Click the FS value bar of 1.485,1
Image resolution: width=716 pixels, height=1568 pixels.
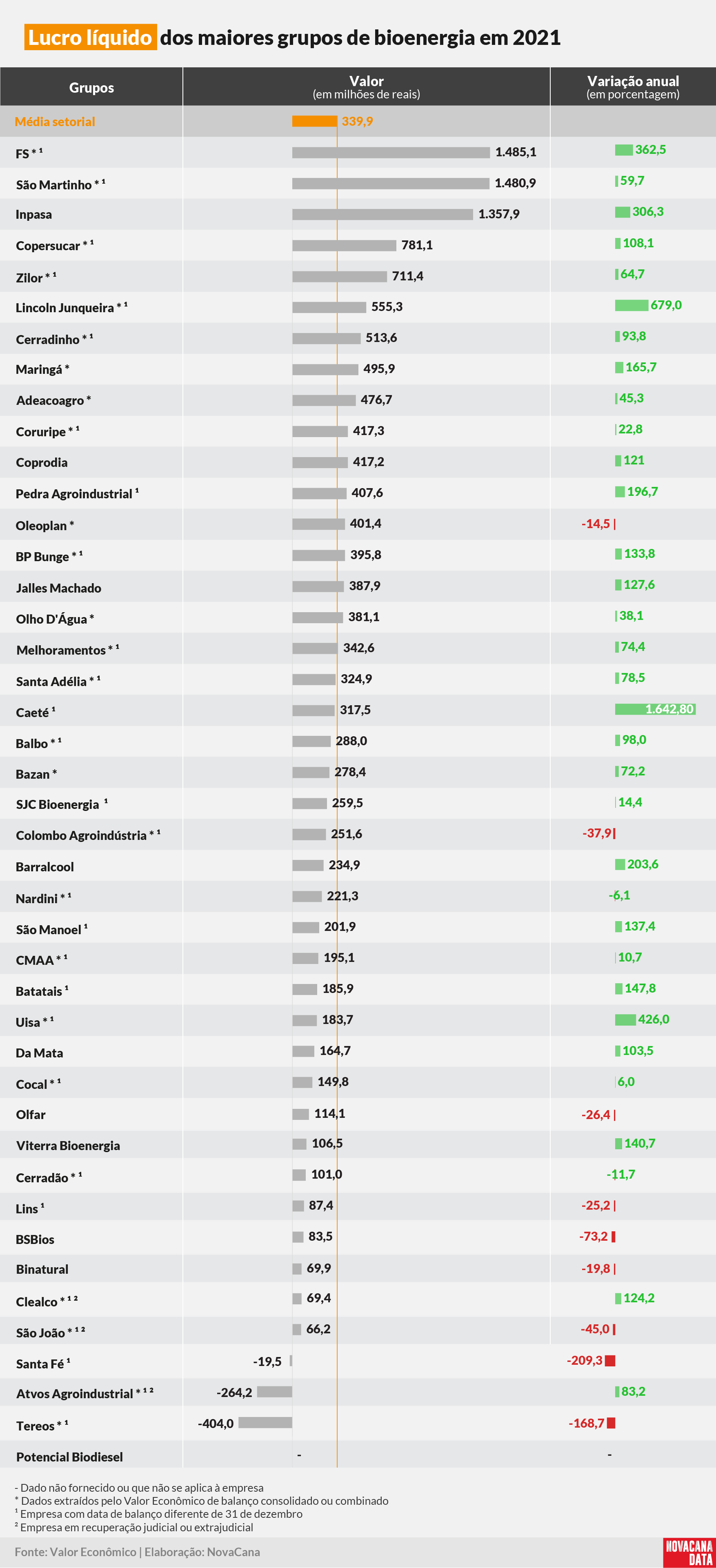click(x=391, y=152)
